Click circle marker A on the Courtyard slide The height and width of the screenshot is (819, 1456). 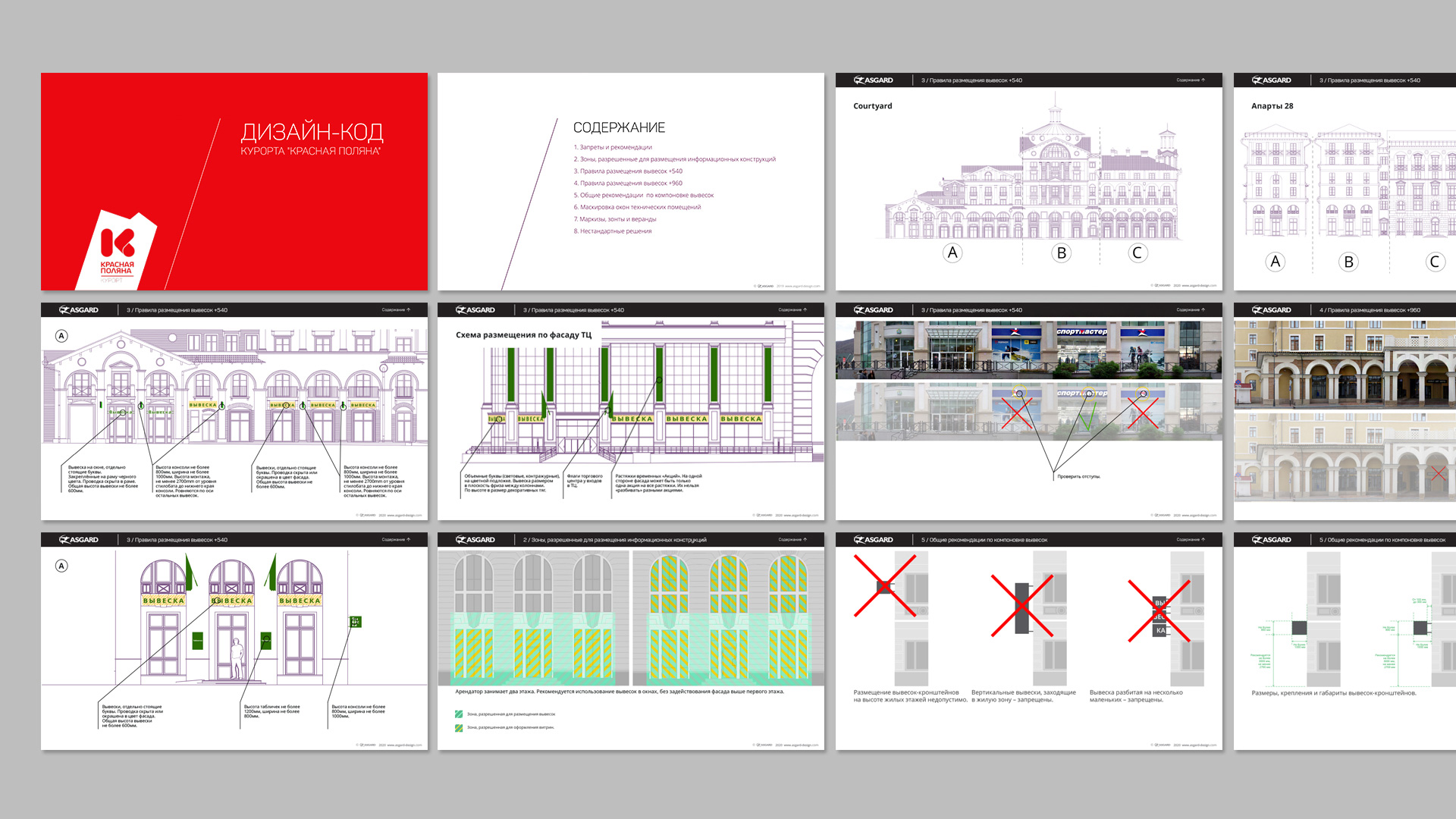coord(953,253)
